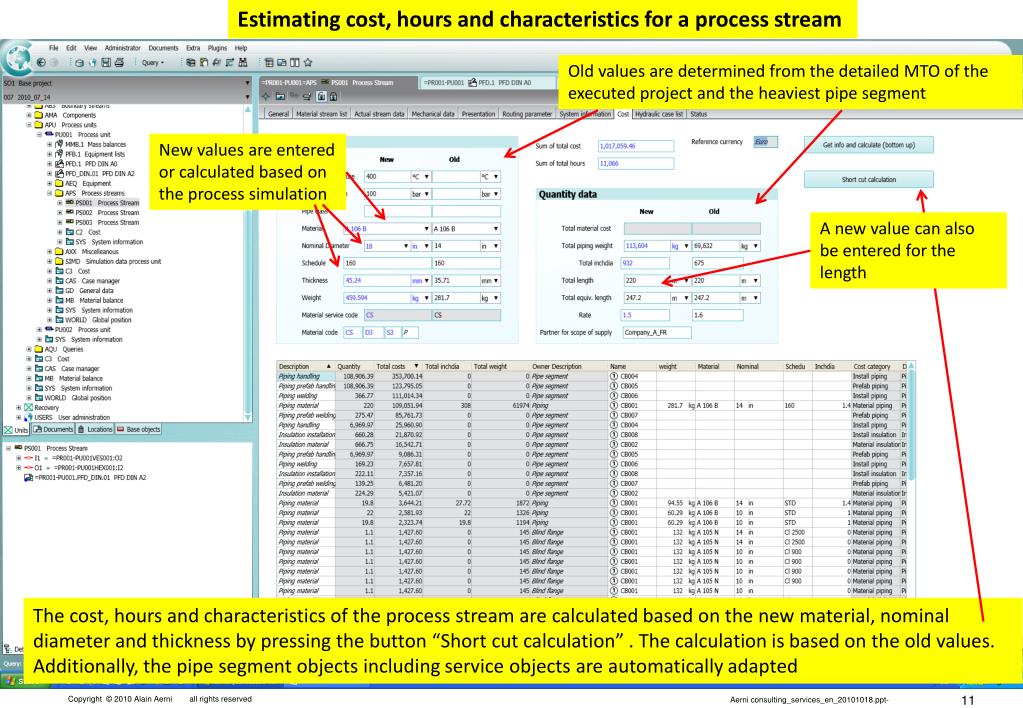
Task: Click the circle icon beside CB004 in first table row
Action: pyautogui.click(x=614, y=377)
